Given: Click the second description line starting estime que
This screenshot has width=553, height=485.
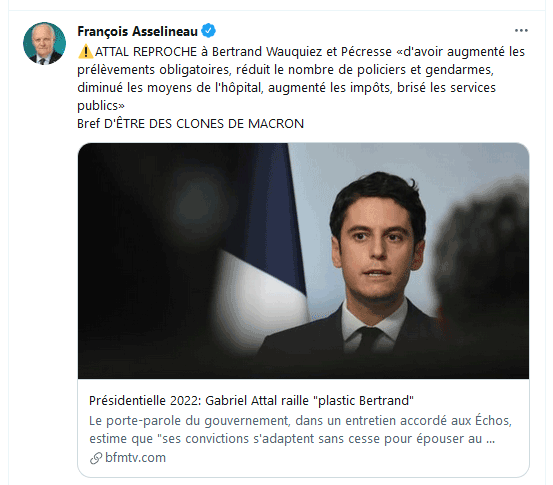Looking at the screenshot, I should tap(292, 439).
